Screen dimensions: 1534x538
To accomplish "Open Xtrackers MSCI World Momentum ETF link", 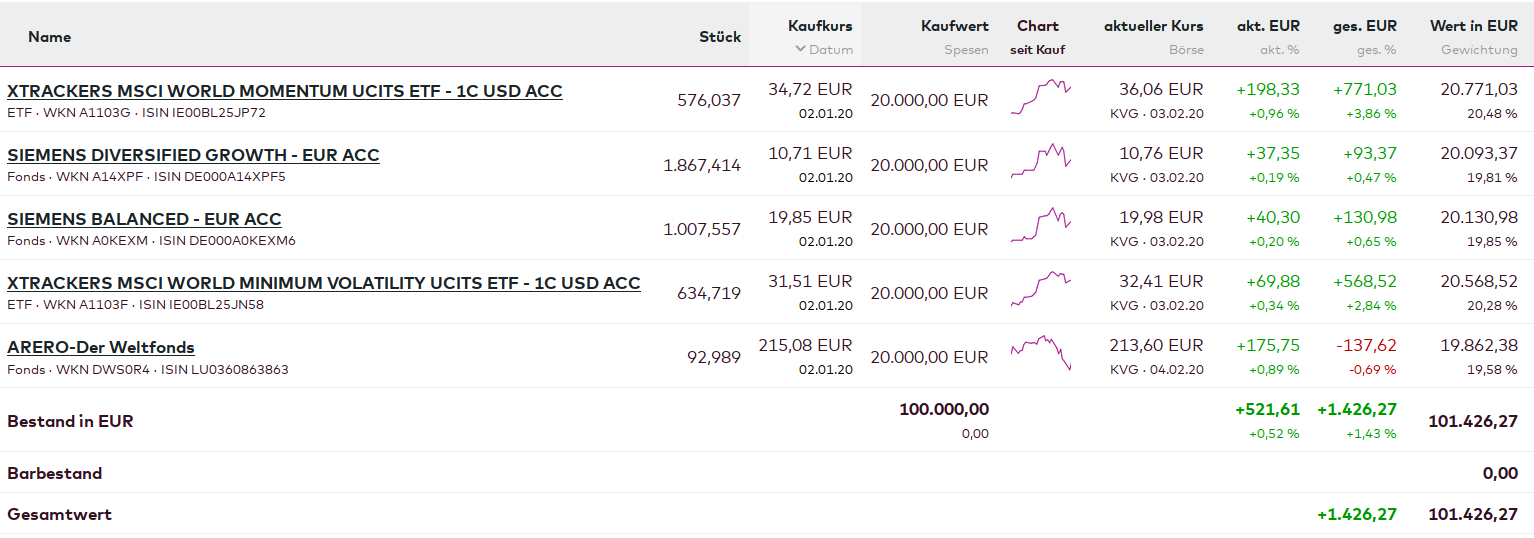I will tap(284, 91).
